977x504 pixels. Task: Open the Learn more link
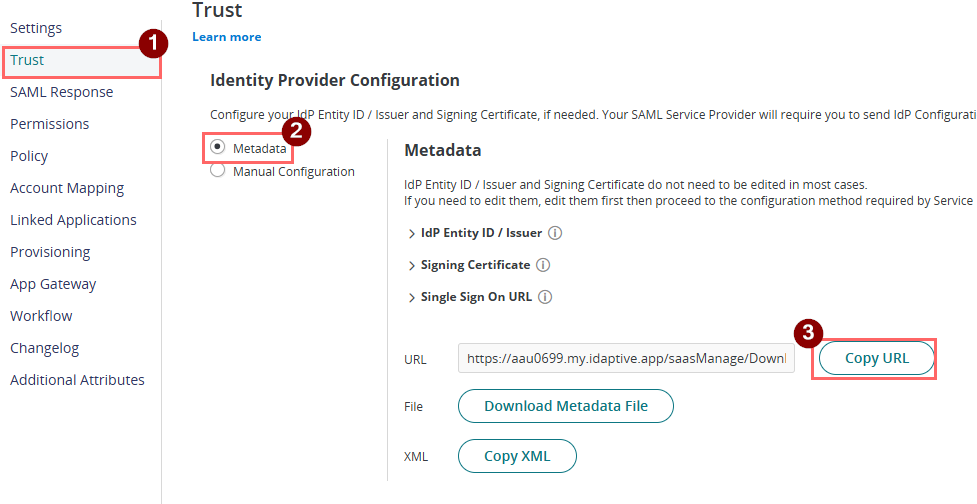(226, 37)
